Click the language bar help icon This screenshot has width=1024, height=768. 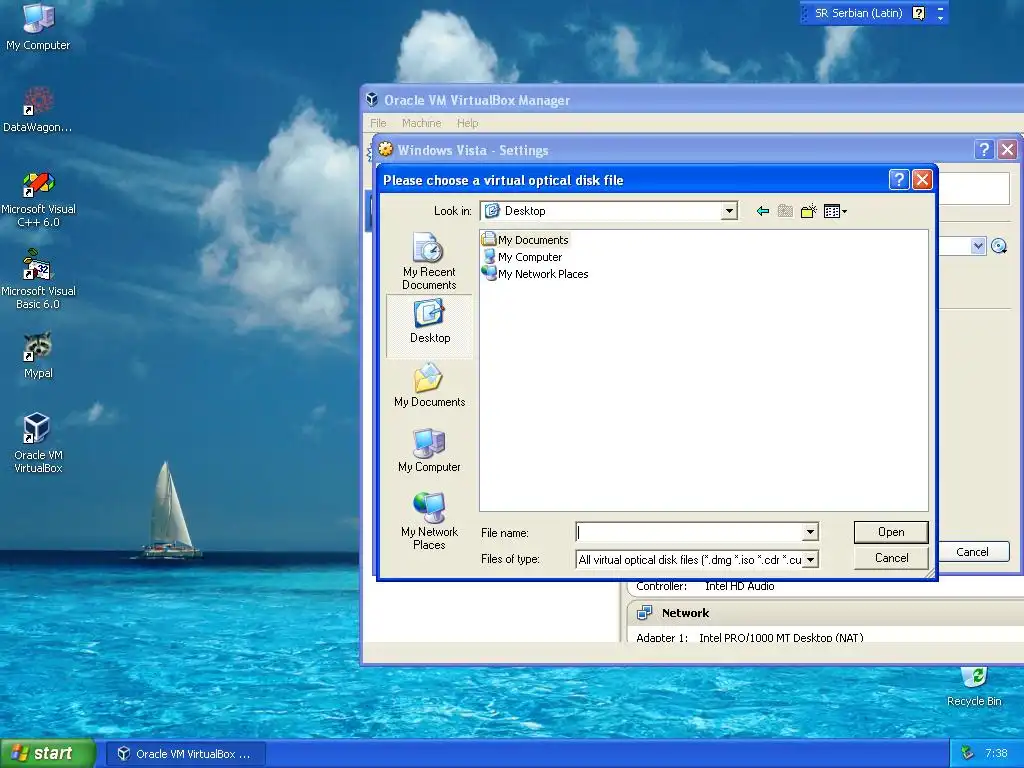click(x=918, y=13)
